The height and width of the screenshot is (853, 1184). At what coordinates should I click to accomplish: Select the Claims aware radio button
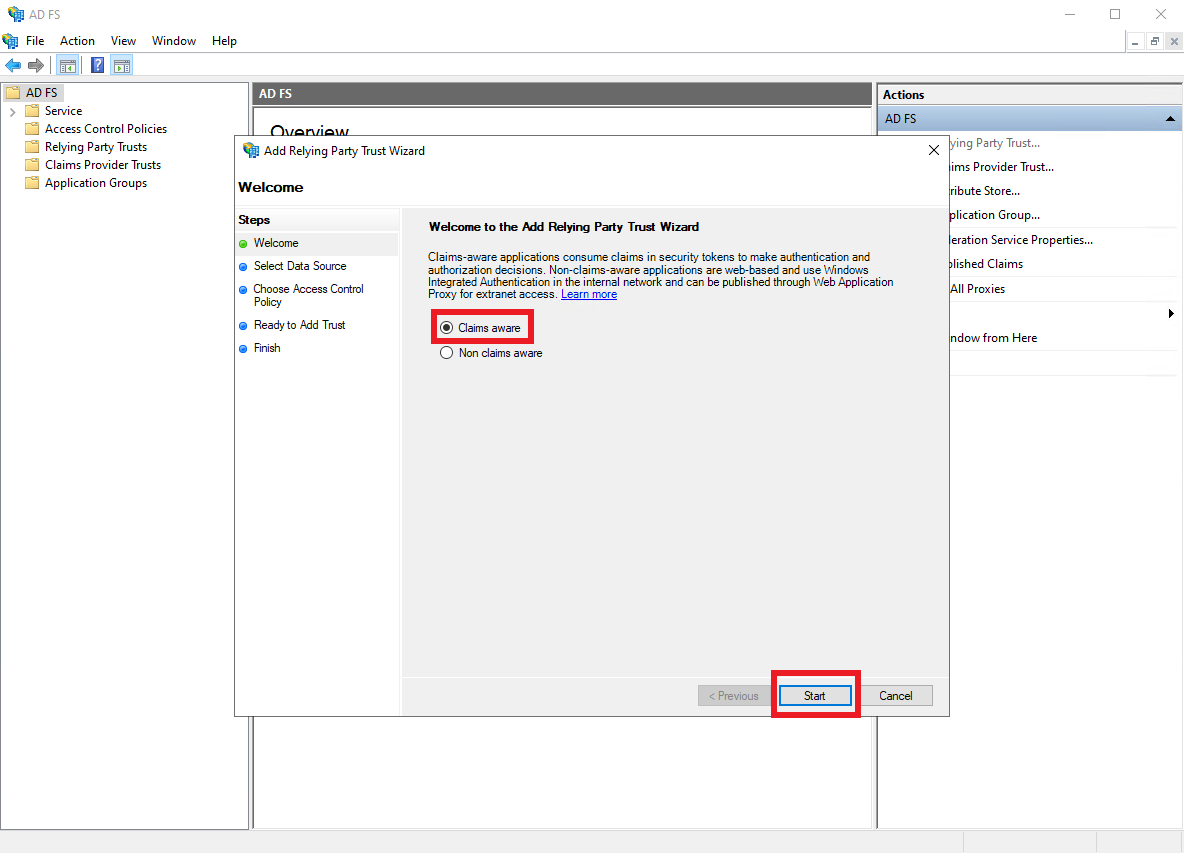coord(447,328)
